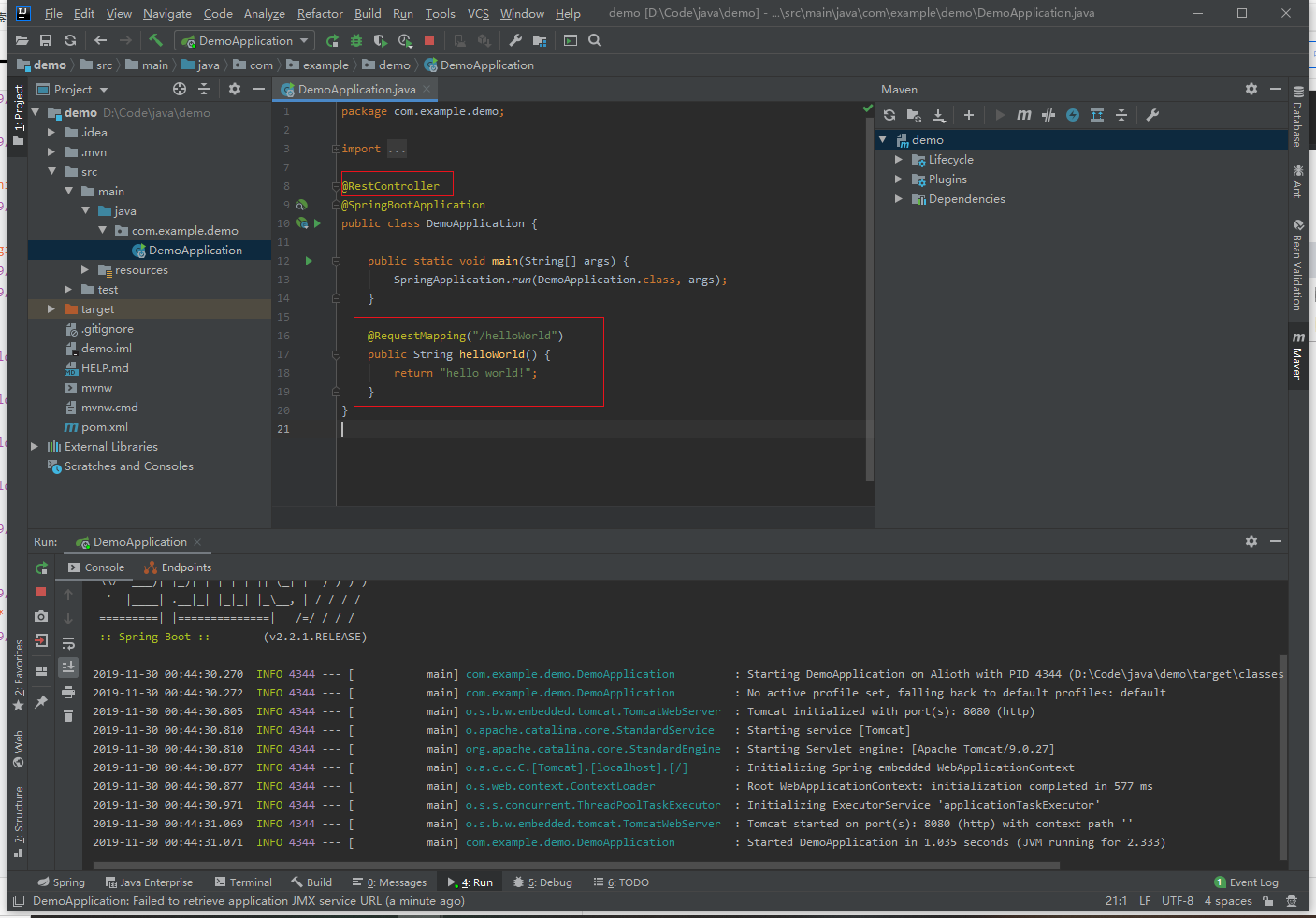Stop the running application from the main toolbar
The width and height of the screenshot is (1316, 918).
click(x=429, y=40)
